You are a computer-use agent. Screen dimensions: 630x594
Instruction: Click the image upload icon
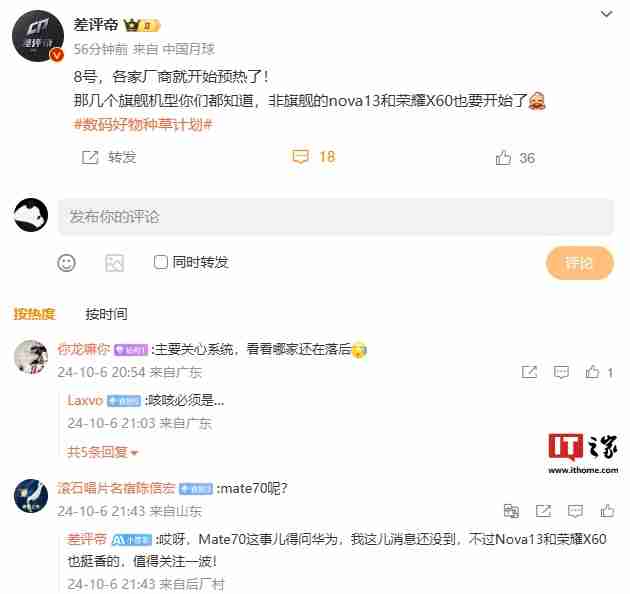pyautogui.click(x=115, y=263)
